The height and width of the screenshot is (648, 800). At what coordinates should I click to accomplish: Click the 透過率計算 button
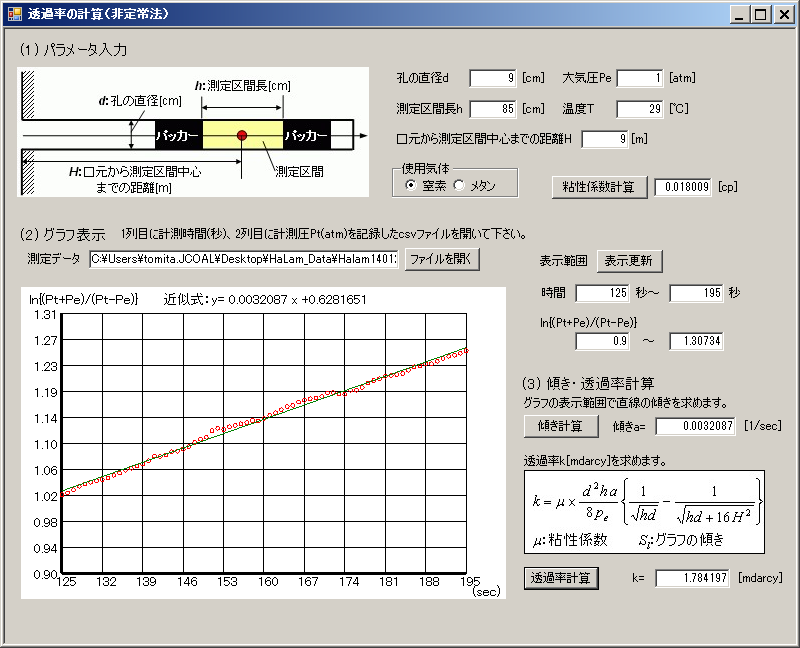561,578
